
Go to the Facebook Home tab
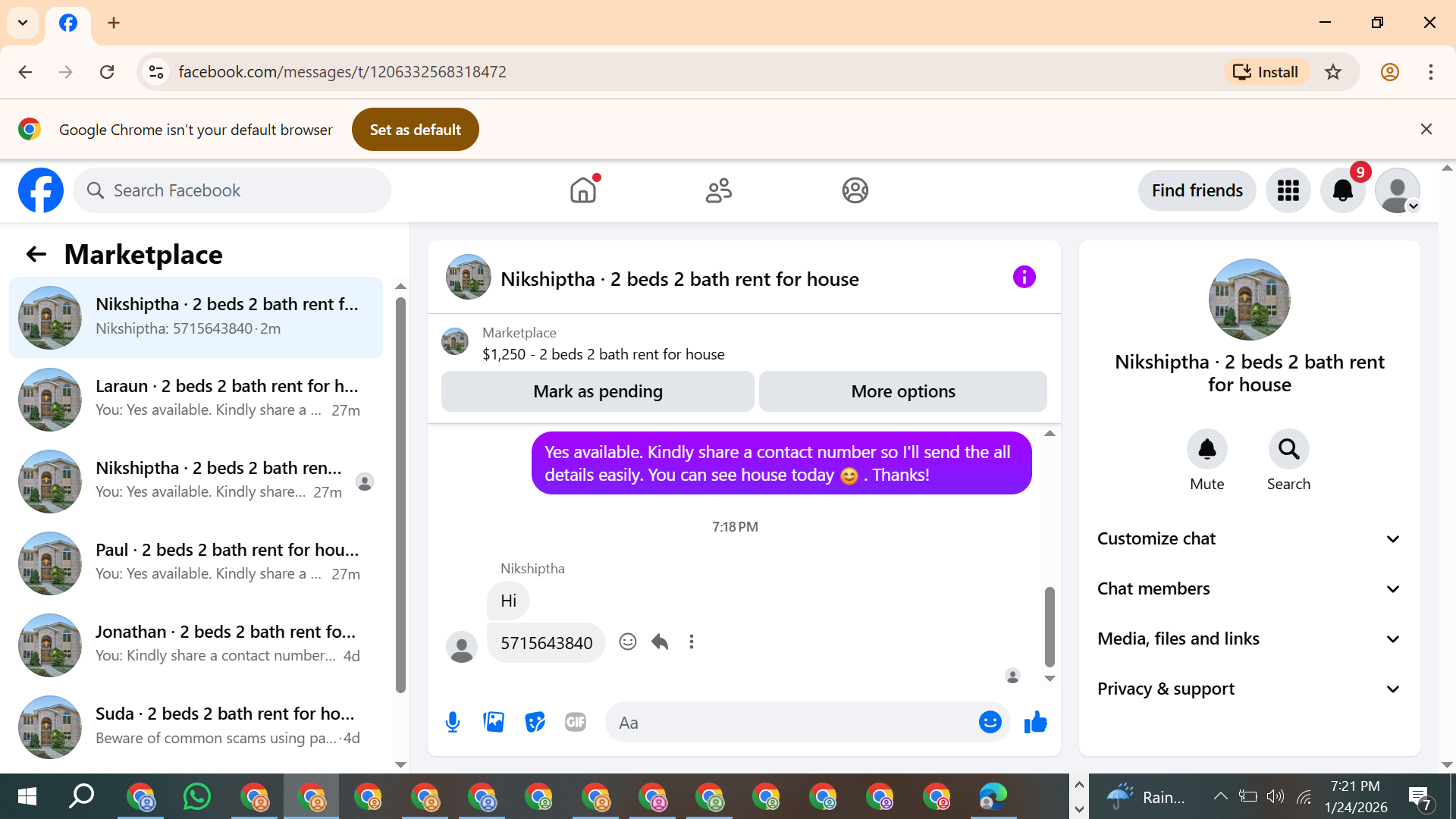pyautogui.click(x=583, y=190)
